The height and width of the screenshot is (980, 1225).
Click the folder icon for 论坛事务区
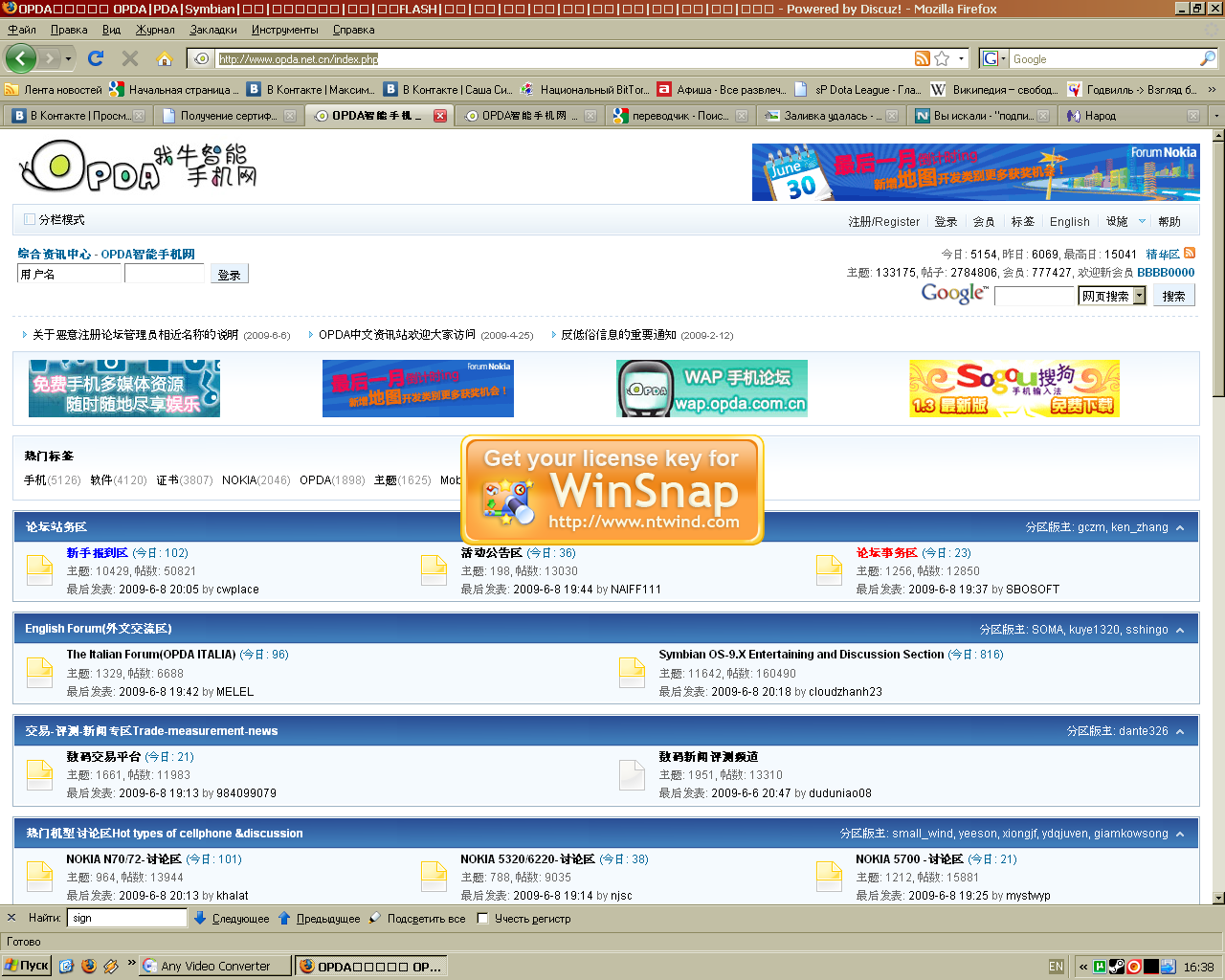coord(829,570)
